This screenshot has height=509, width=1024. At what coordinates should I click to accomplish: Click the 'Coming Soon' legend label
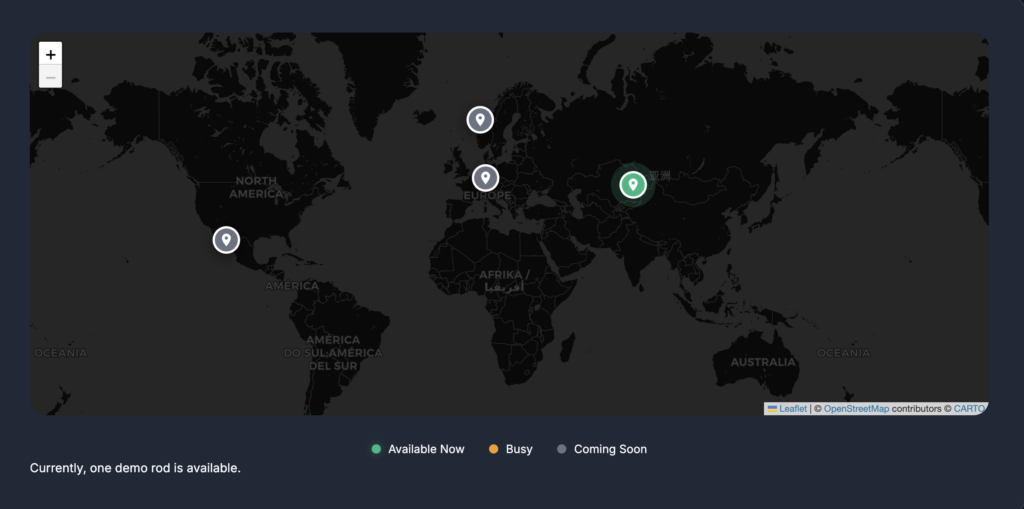tap(610, 450)
